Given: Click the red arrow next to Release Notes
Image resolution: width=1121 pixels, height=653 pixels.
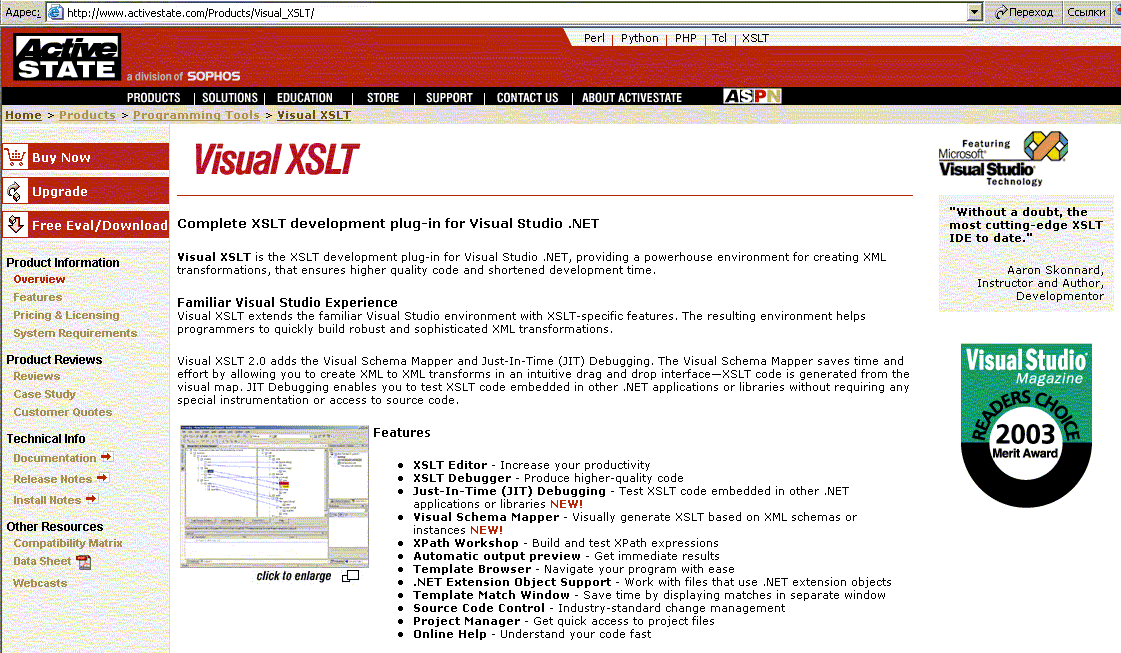Looking at the screenshot, I should click(x=102, y=477).
